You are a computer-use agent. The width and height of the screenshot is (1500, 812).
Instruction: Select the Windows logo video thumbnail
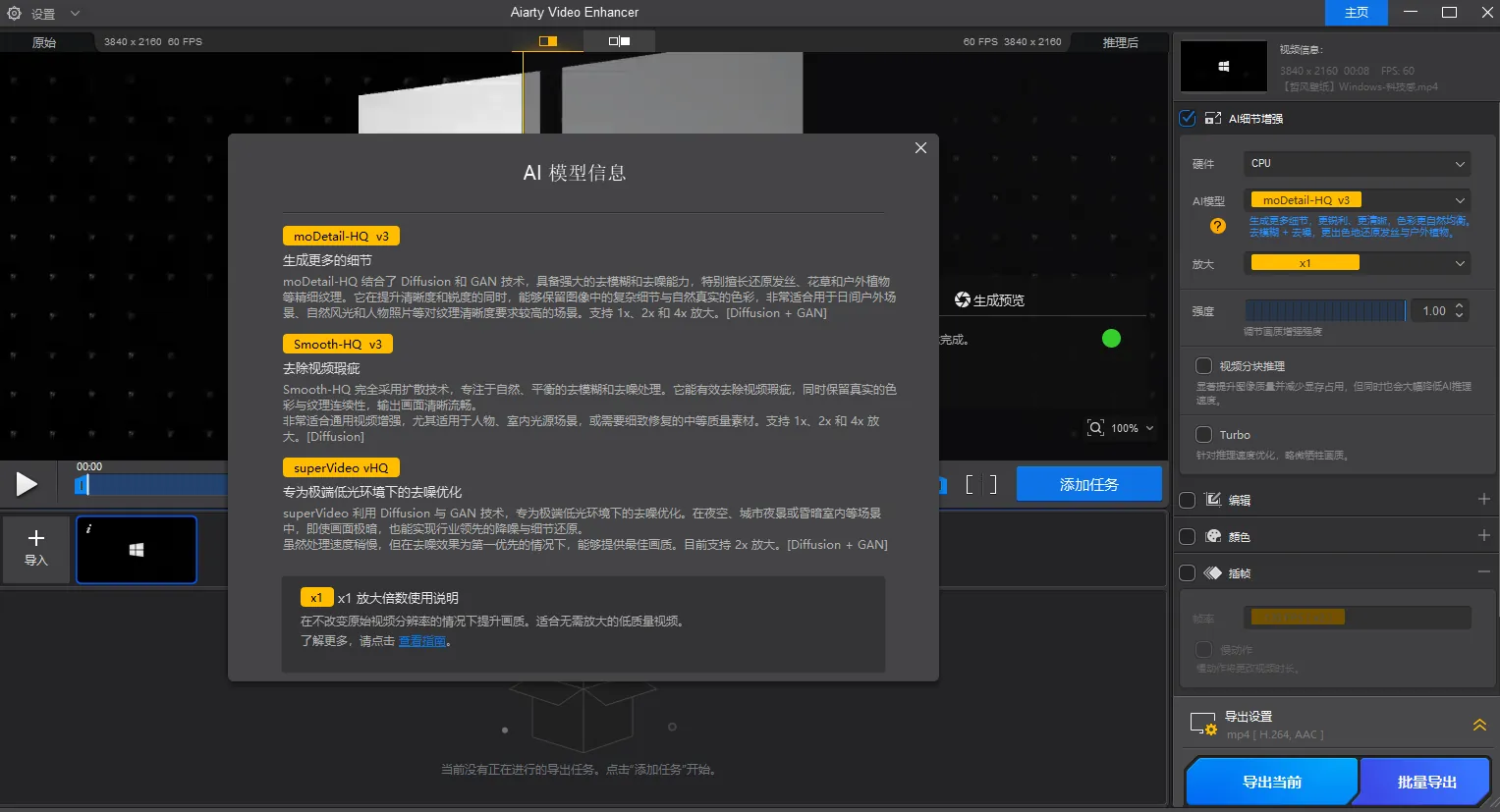137,550
